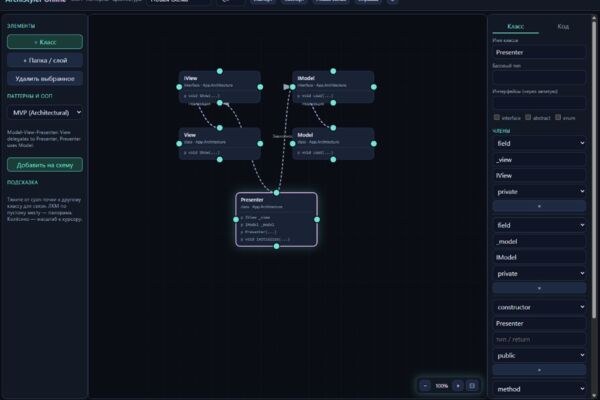Click the top connection port of IModel node
The image size is (600, 400).
(333, 71)
